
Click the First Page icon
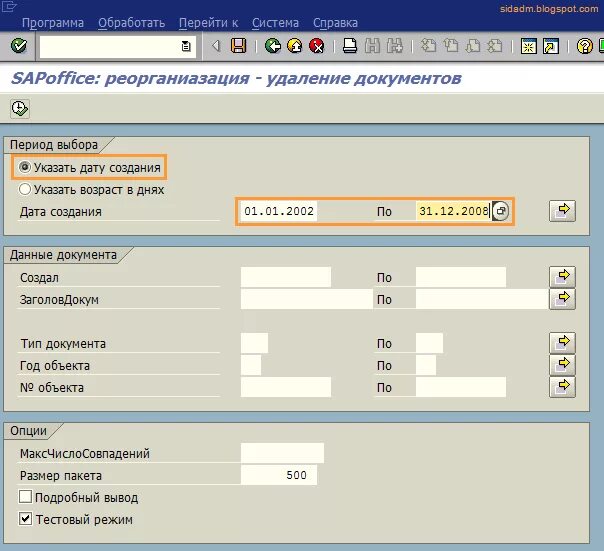coord(428,46)
